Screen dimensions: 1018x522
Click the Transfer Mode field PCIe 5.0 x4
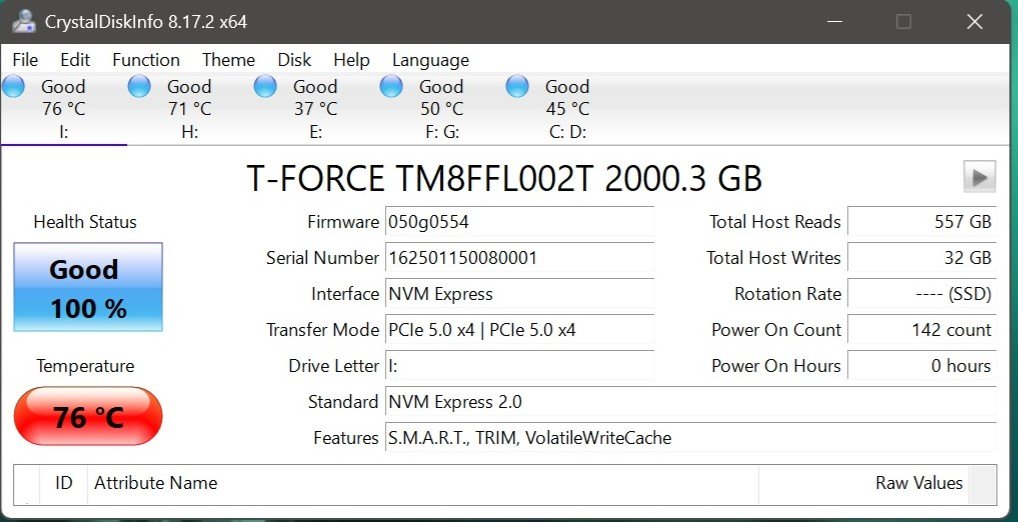click(x=519, y=330)
